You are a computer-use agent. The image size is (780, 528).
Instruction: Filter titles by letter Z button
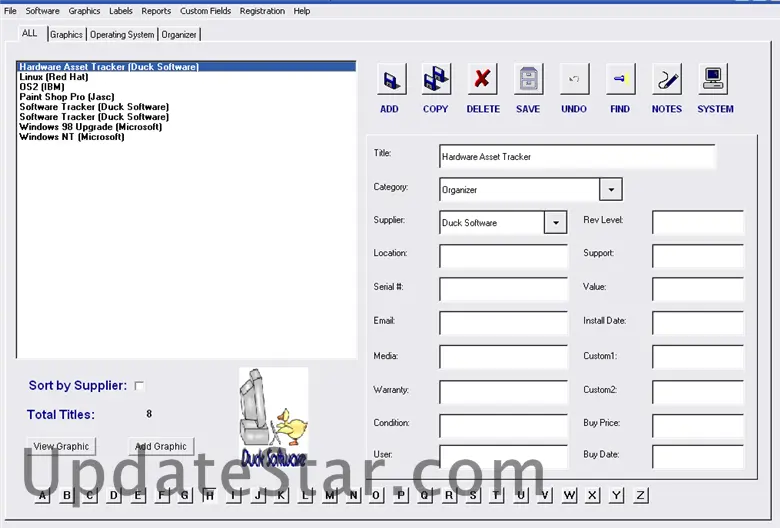point(641,495)
